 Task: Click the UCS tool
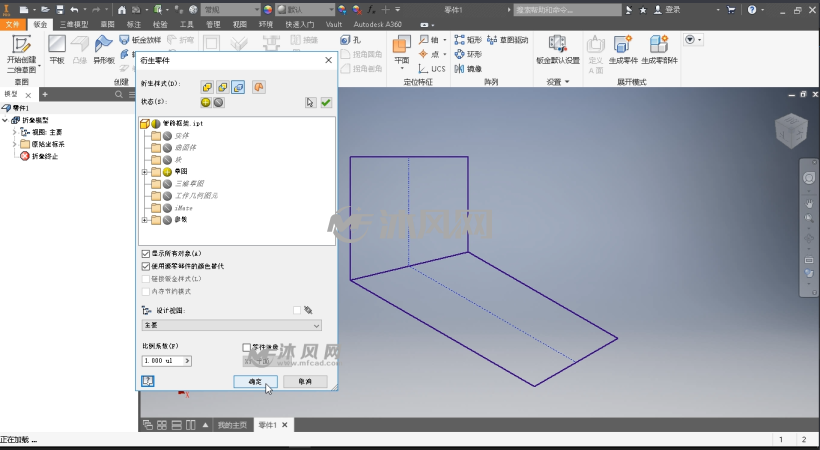click(432, 69)
